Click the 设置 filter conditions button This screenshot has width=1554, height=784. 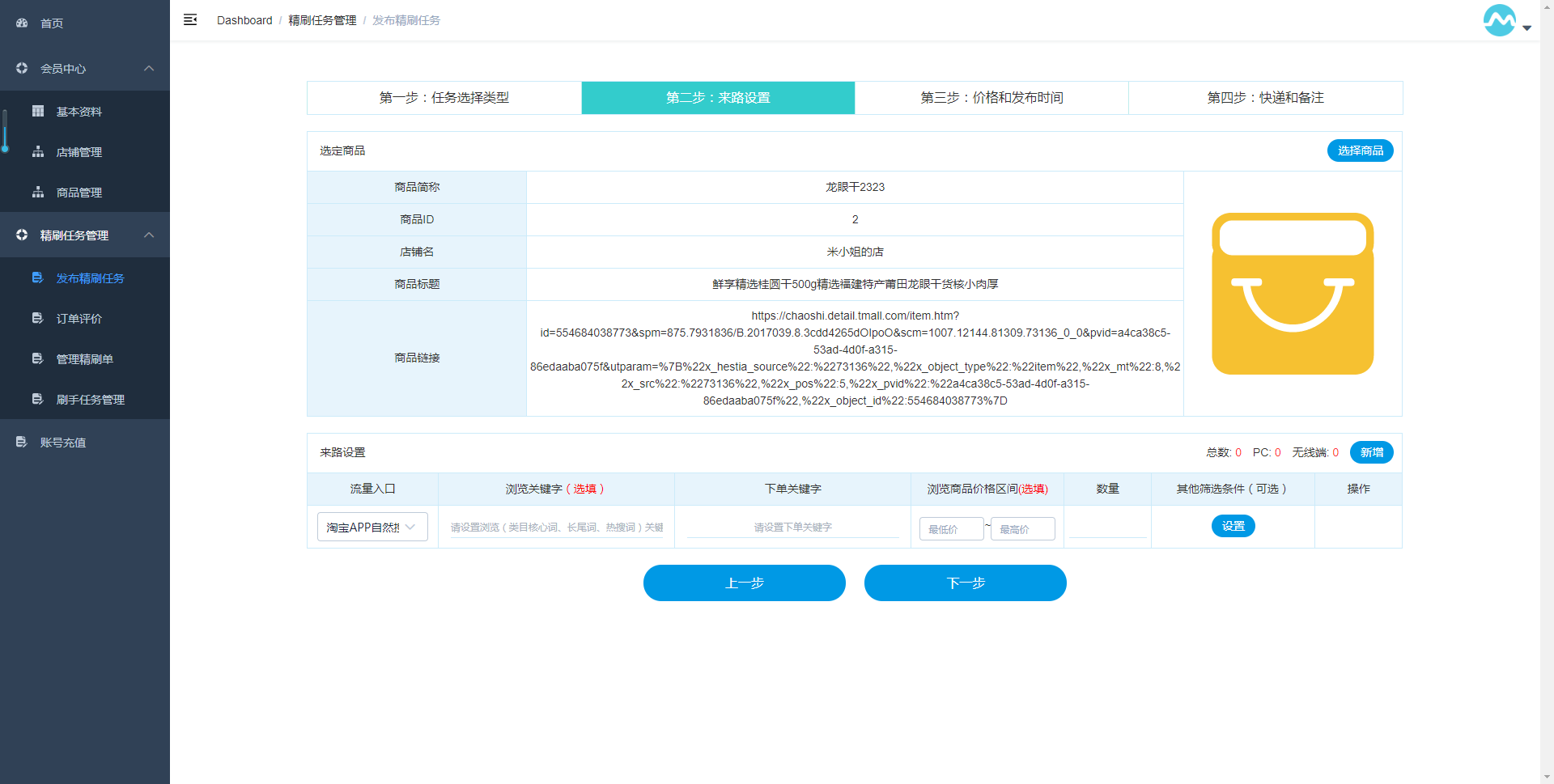click(x=1233, y=527)
